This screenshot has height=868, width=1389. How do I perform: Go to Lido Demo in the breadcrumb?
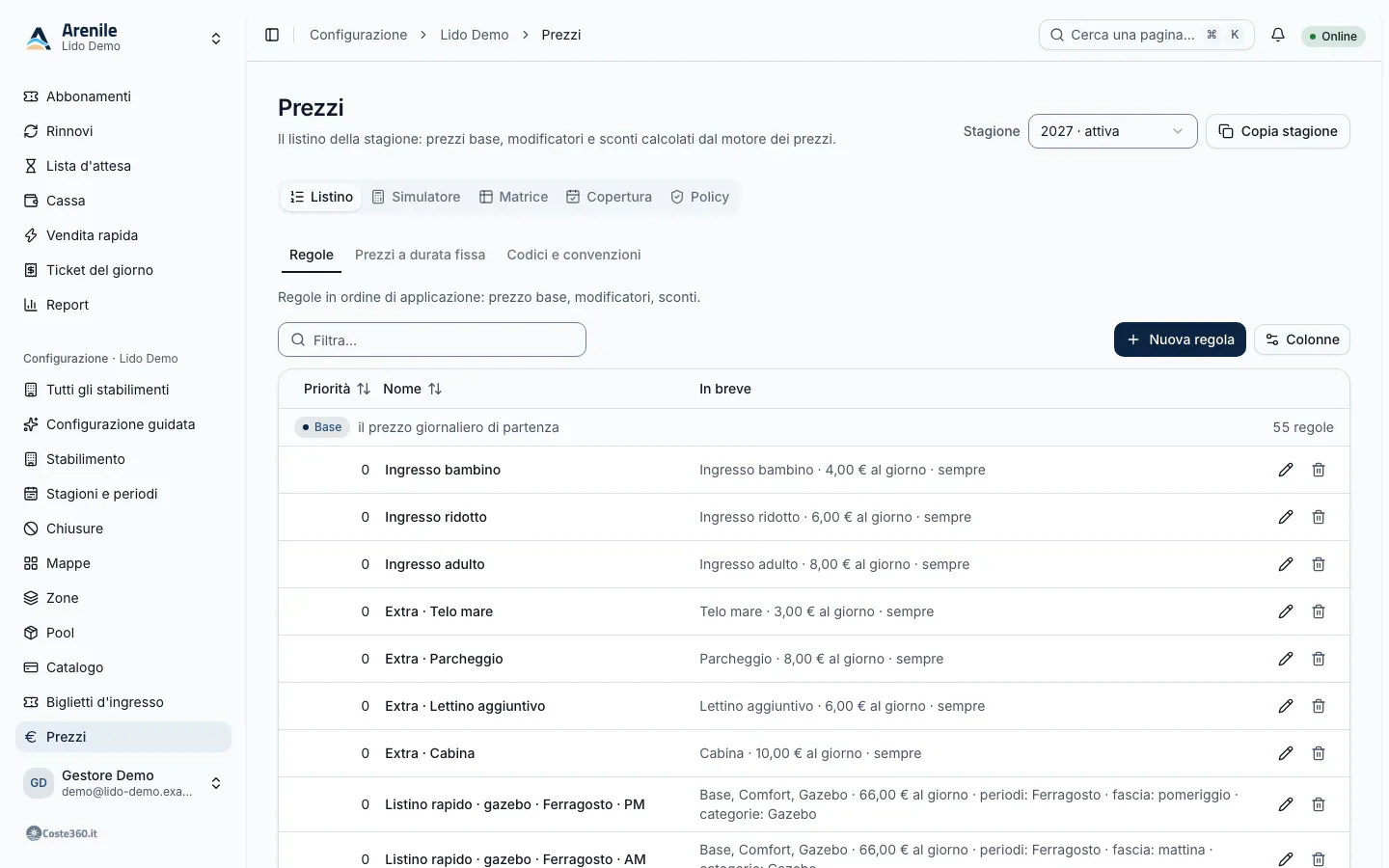(x=475, y=35)
